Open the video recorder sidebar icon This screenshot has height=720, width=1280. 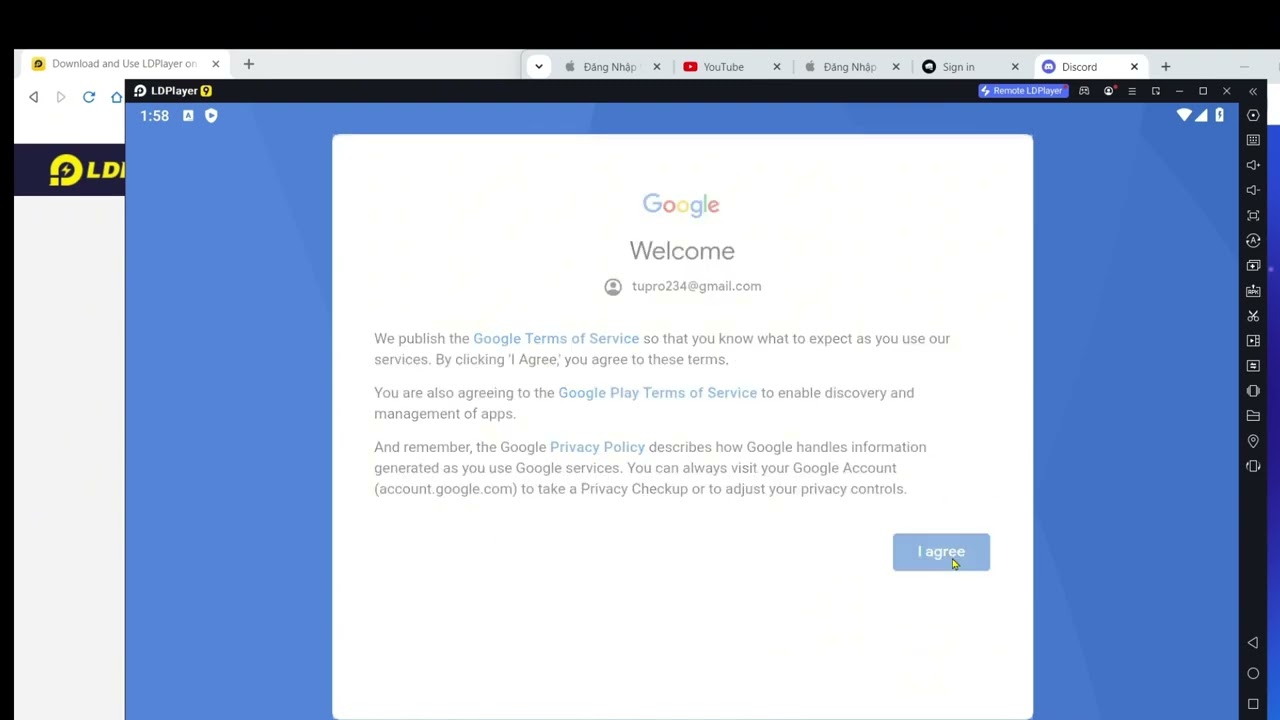pos(1253,340)
